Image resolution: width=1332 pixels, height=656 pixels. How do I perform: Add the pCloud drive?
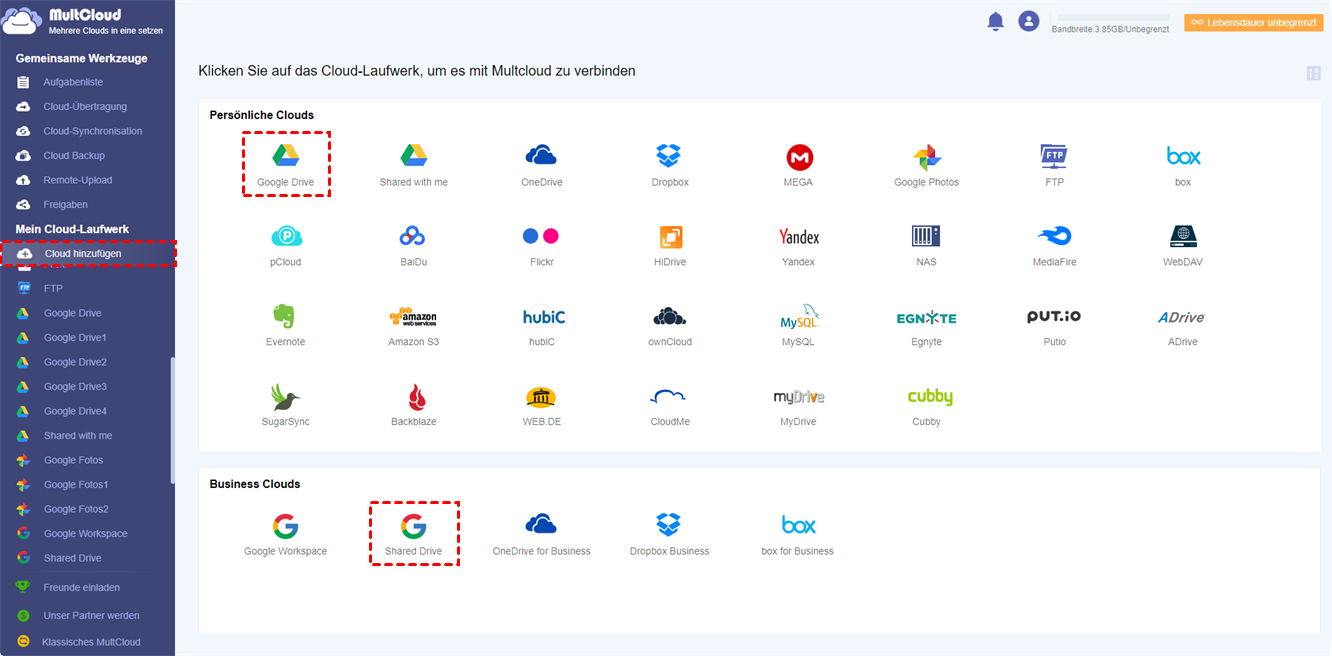(286, 236)
